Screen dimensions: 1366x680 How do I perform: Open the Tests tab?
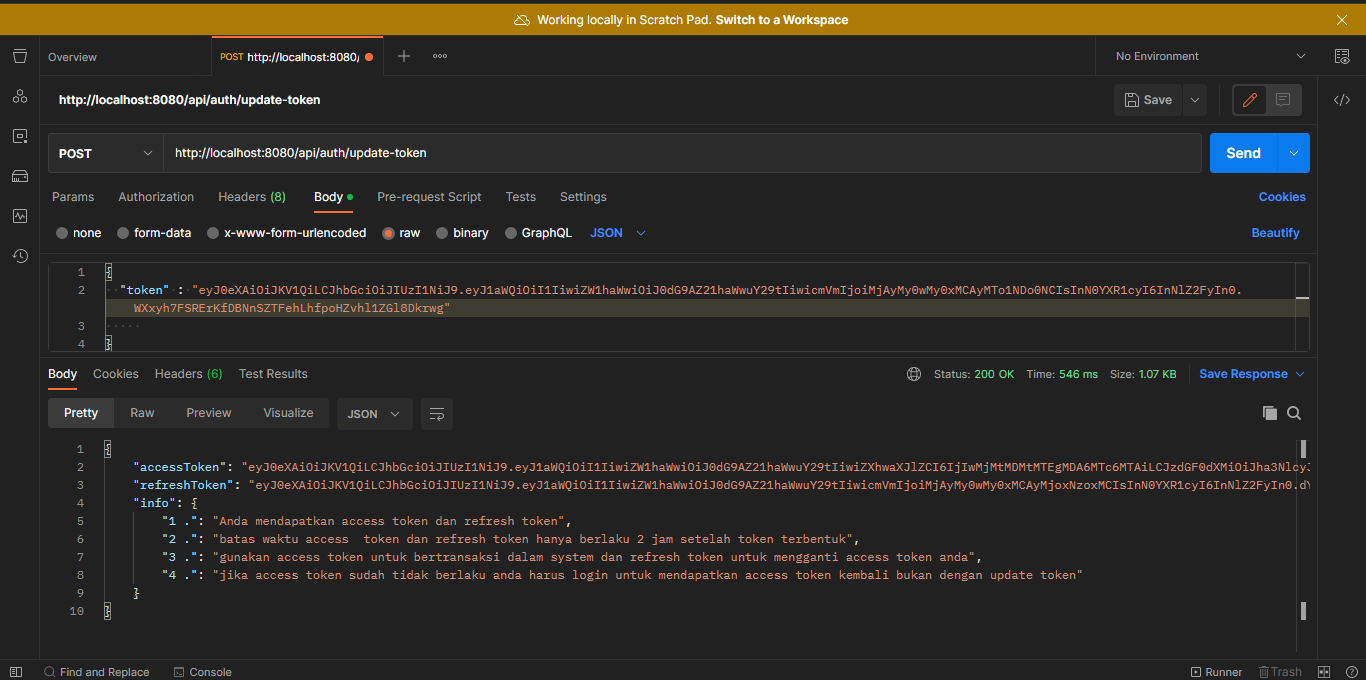(x=520, y=197)
